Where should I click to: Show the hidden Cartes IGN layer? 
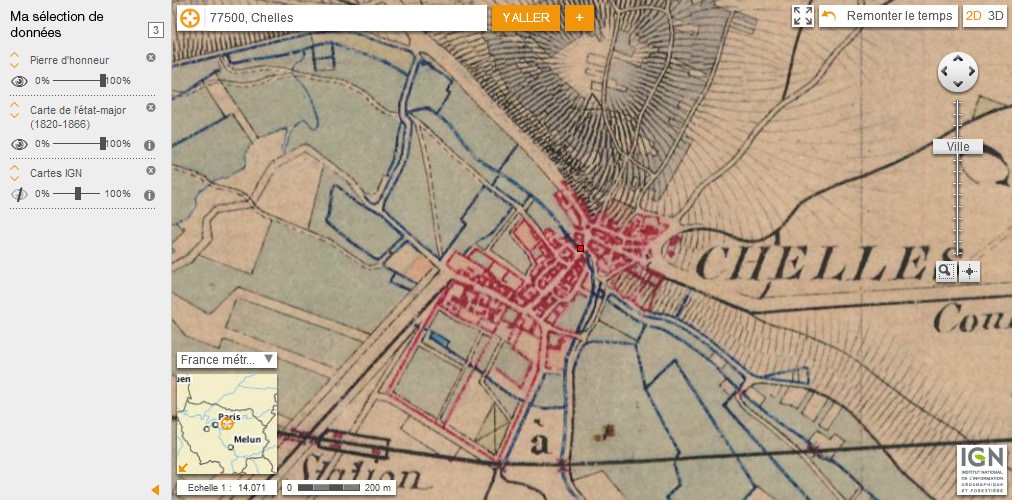point(19,194)
